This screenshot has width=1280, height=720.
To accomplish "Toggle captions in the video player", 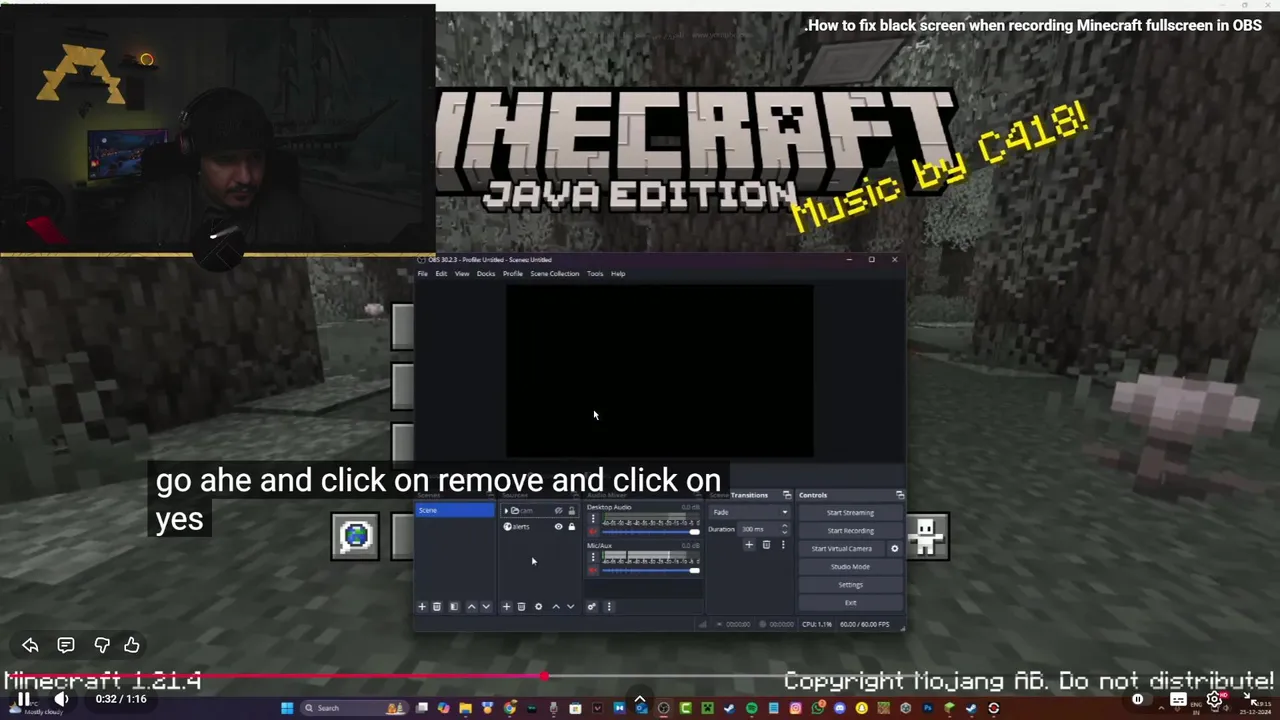I will tap(1178, 700).
